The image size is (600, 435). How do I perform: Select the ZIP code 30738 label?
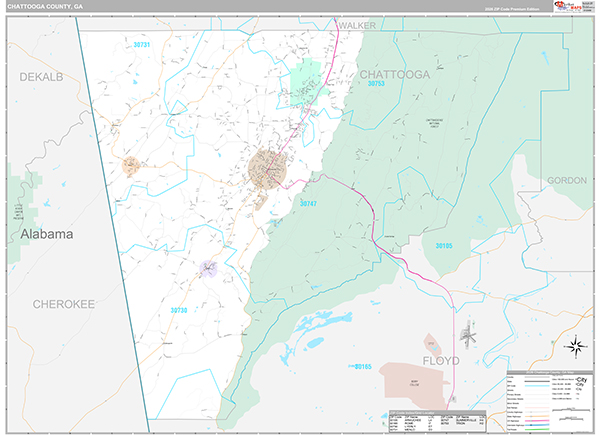(x=178, y=310)
